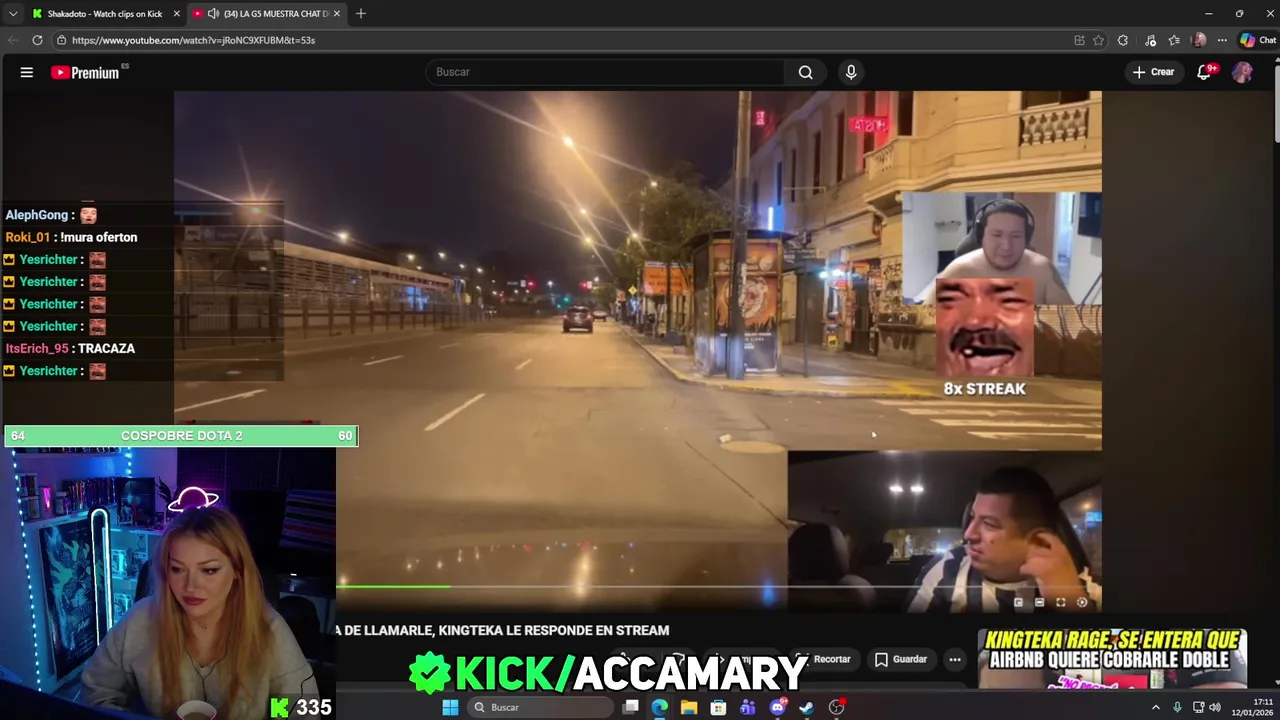
Task: Open File Explorer from taskbar
Action: tap(689, 707)
